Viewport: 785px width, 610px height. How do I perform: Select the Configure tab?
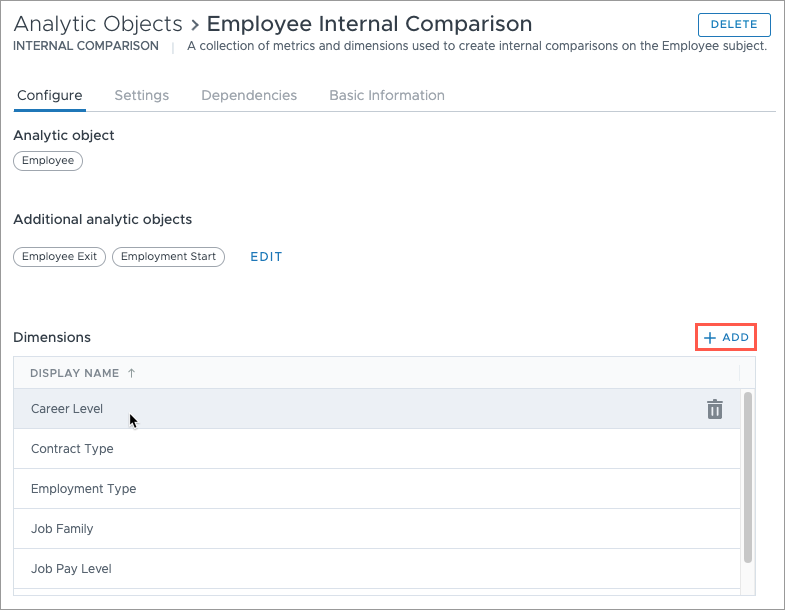tap(50, 95)
